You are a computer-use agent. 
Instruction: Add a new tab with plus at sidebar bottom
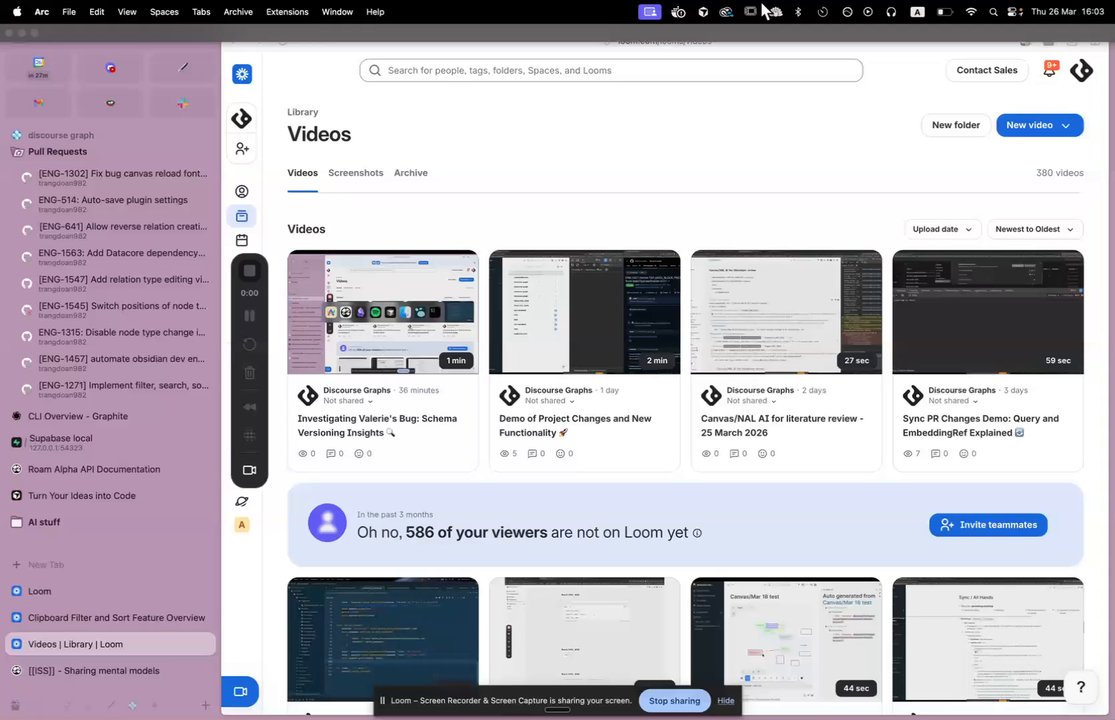pos(206,705)
